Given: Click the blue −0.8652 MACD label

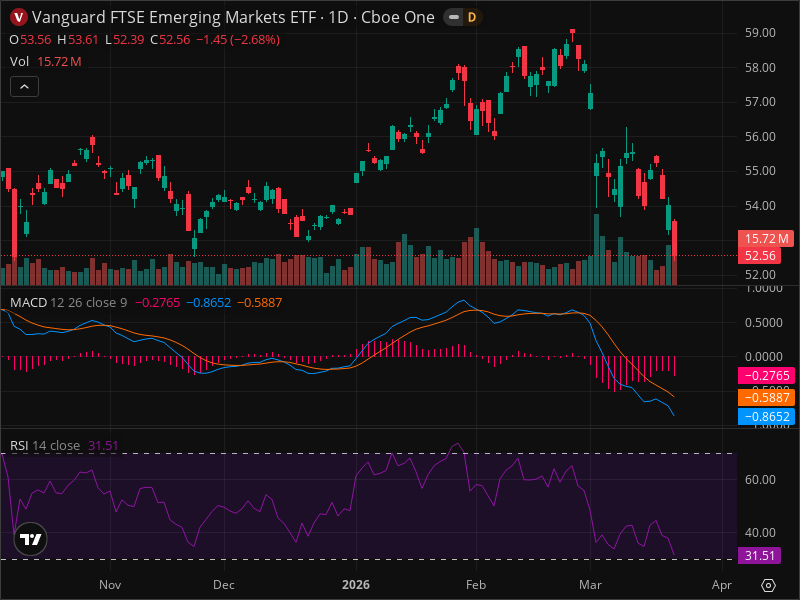Looking at the screenshot, I should click(766, 417).
